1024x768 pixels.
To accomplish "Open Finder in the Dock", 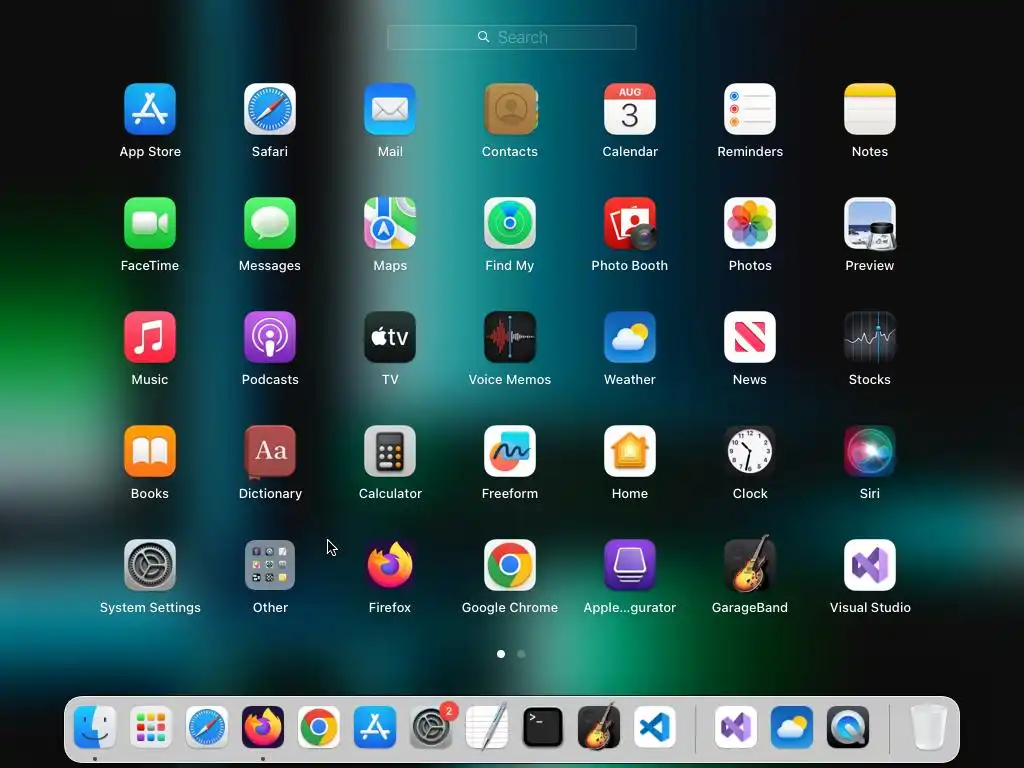I will [95, 727].
